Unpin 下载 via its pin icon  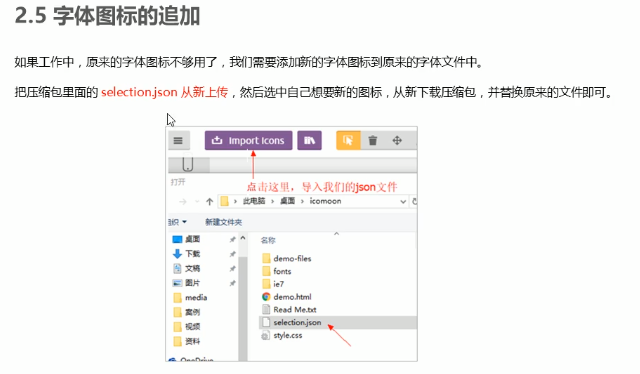coord(232,254)
